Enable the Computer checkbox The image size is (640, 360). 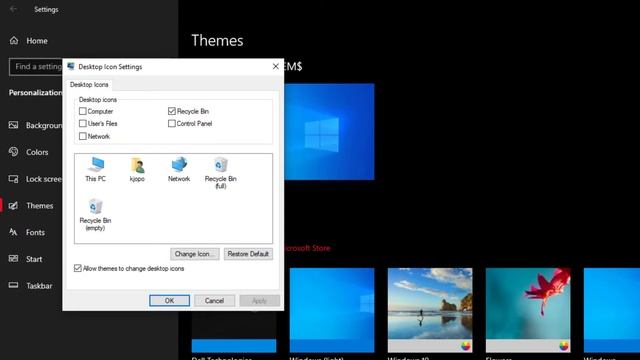tap(83, 111)
